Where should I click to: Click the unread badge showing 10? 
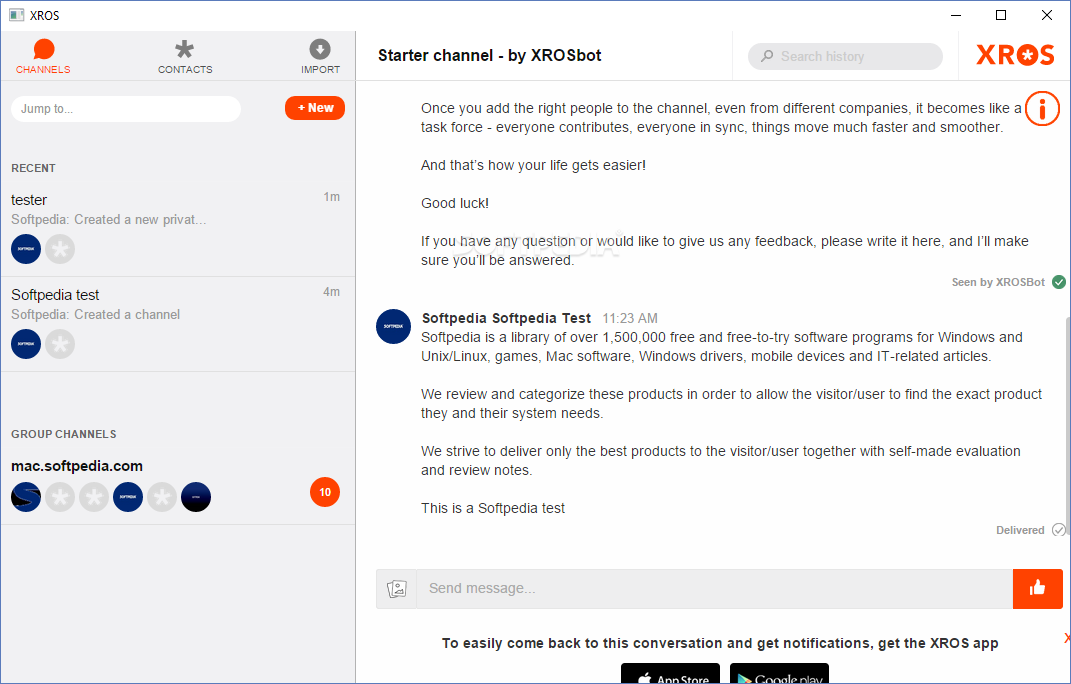click(x=325, y=492)
